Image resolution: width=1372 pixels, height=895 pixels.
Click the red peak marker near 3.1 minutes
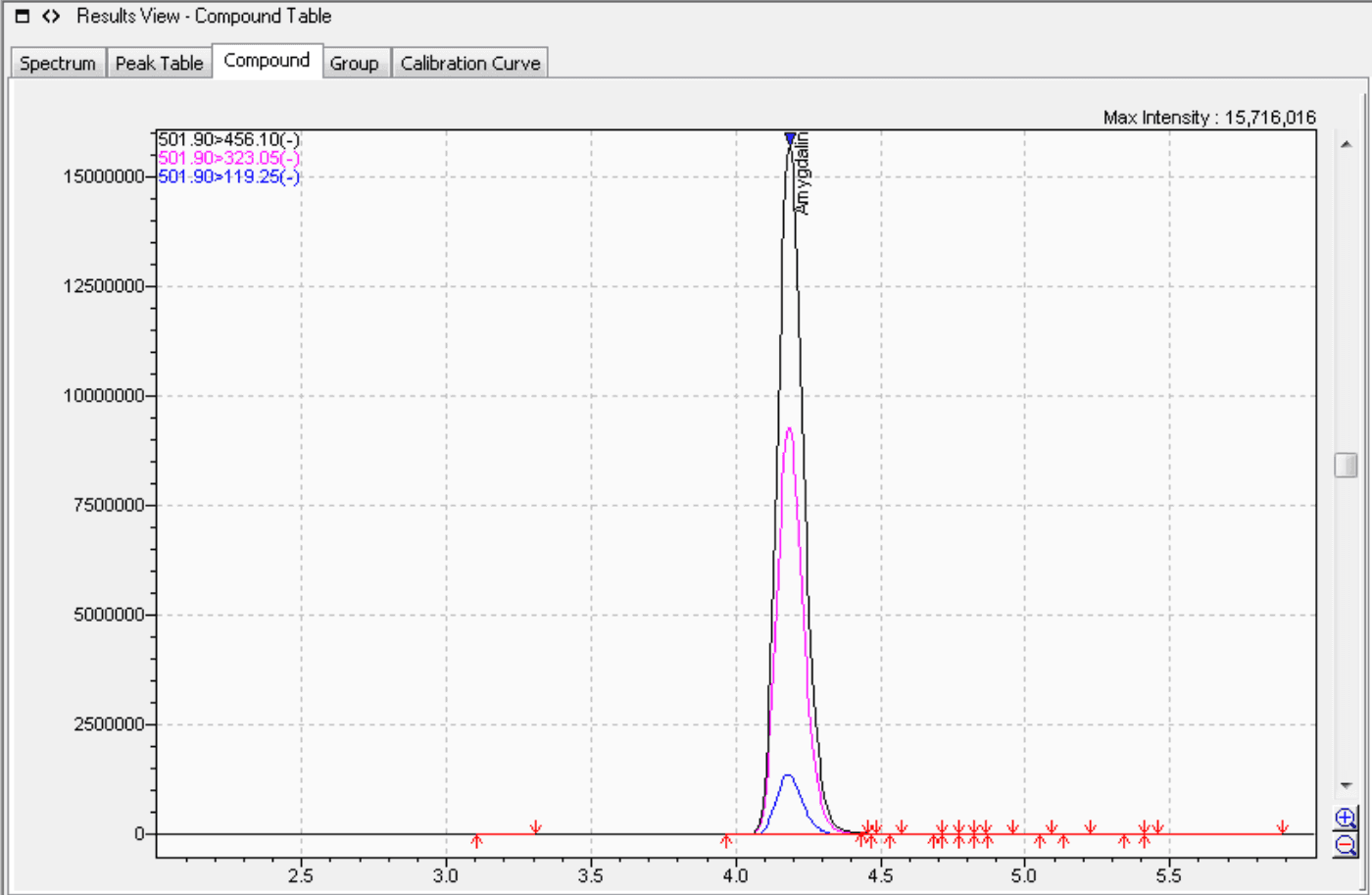[x=476, y=840]
